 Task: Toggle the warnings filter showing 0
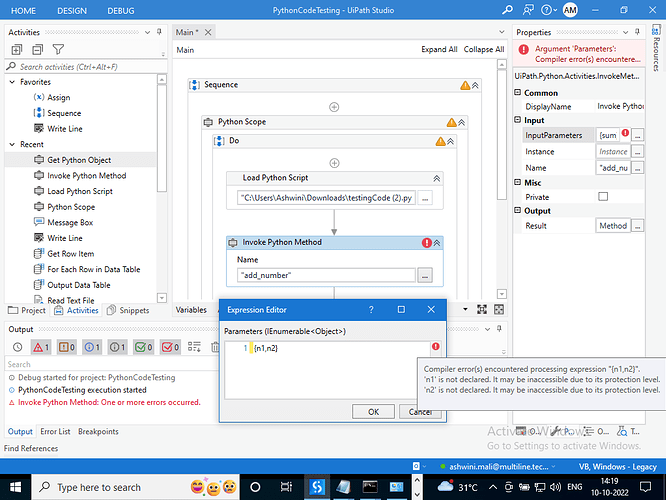click(67, 347)
